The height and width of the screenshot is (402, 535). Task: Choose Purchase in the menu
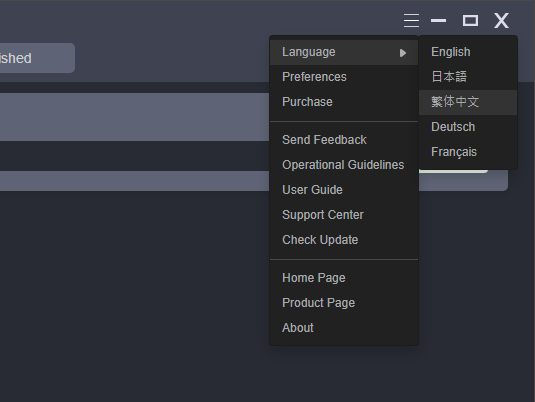pos(344,102)
